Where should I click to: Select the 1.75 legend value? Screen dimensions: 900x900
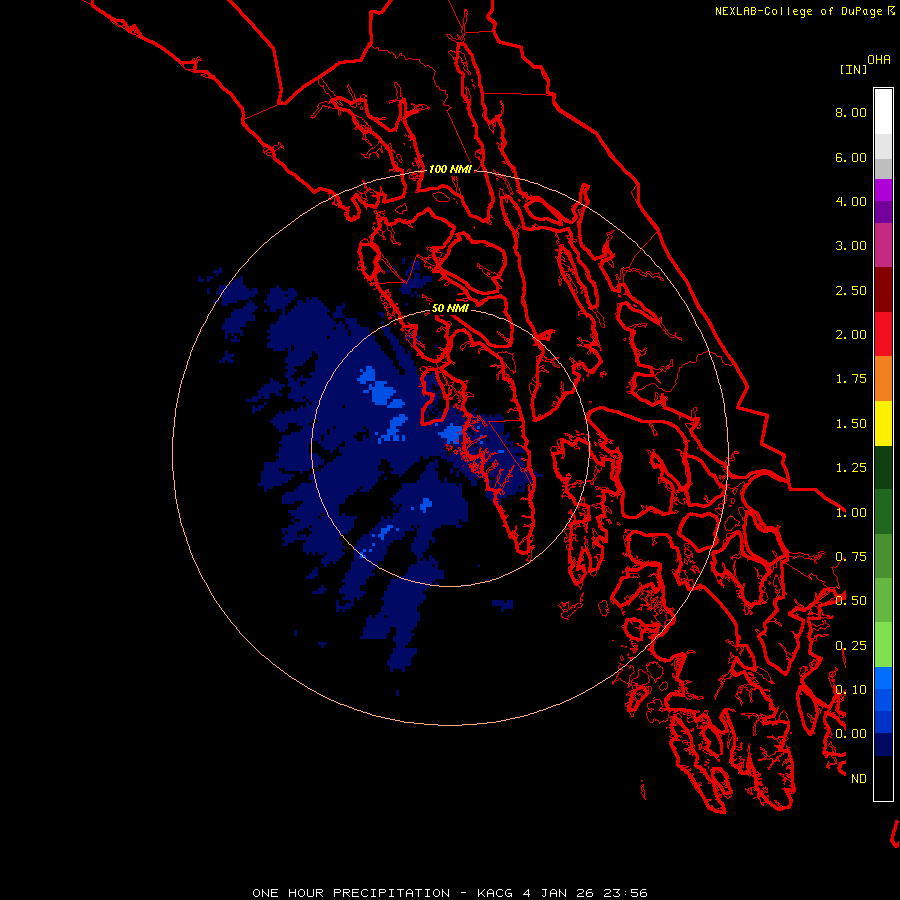851,379
